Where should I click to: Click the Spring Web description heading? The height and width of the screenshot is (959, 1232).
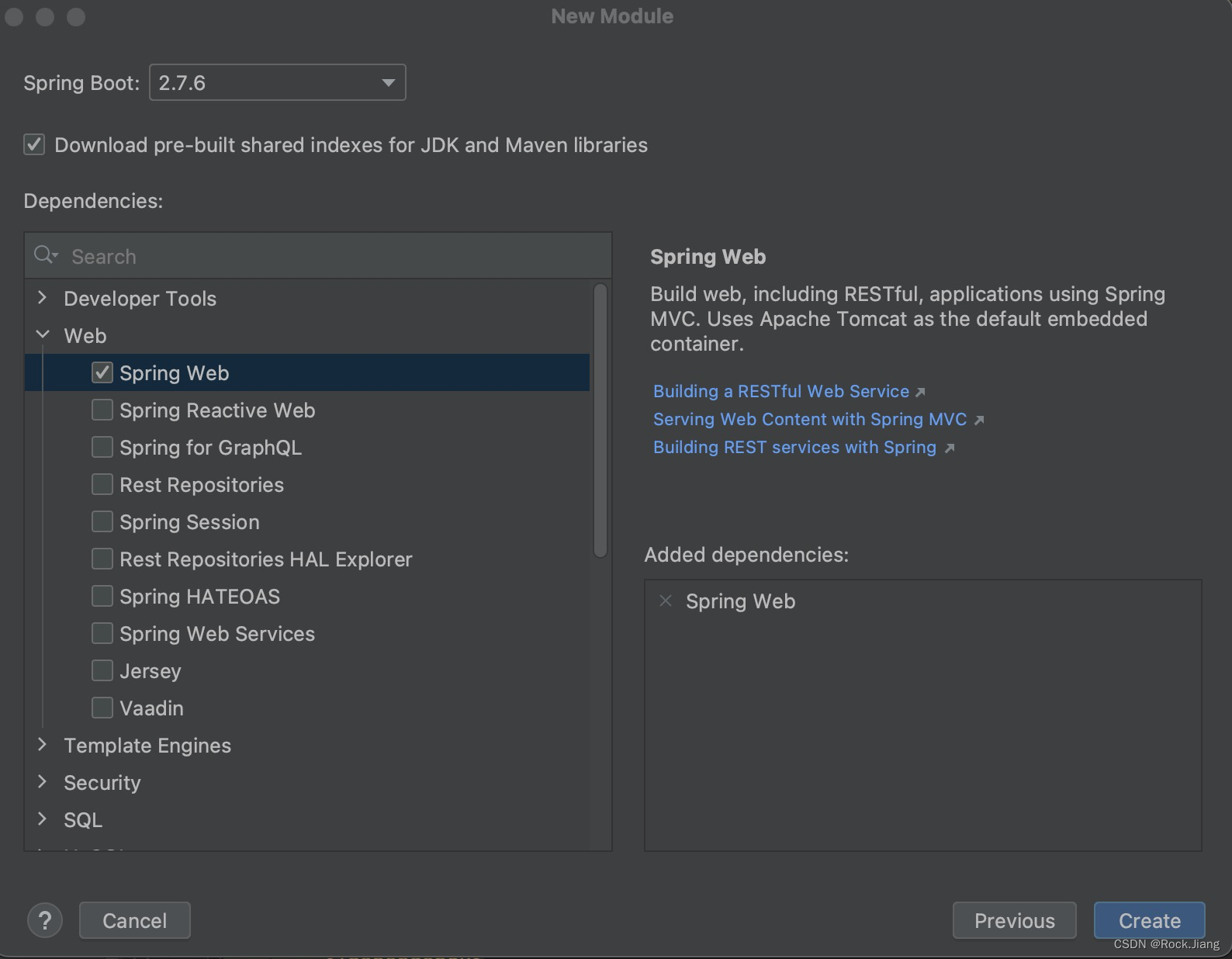708,257
